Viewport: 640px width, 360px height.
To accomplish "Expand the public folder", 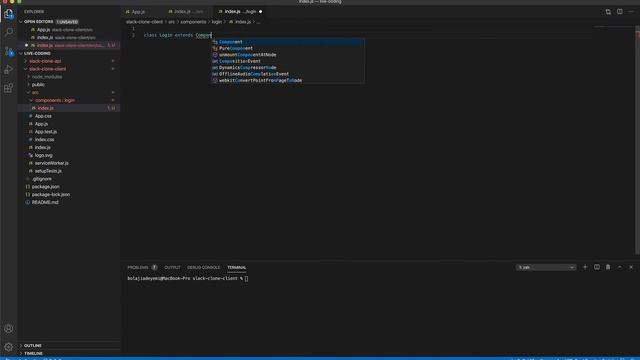I will point(38,84).
